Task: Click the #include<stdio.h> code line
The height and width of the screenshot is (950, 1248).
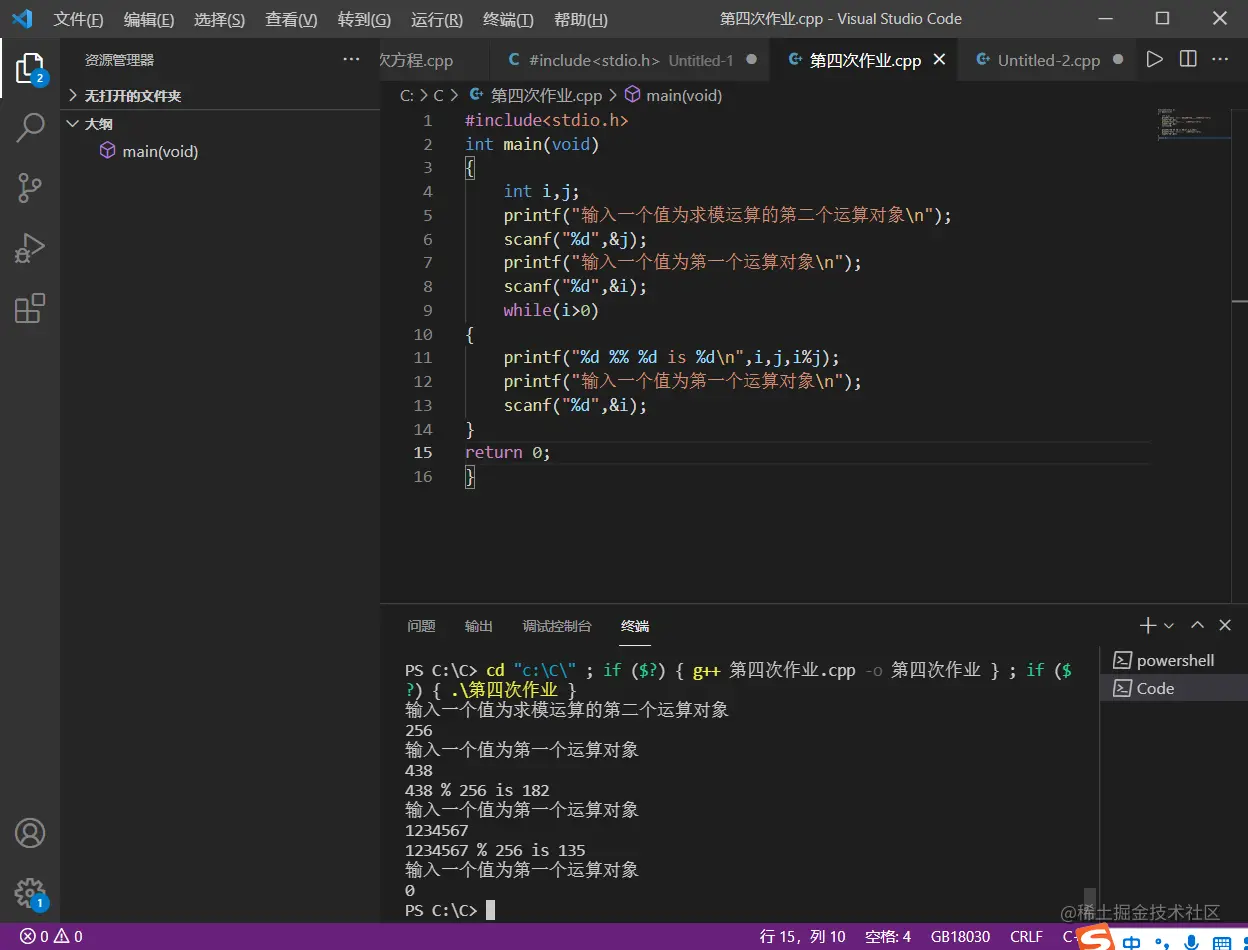Action: point(547,120)
